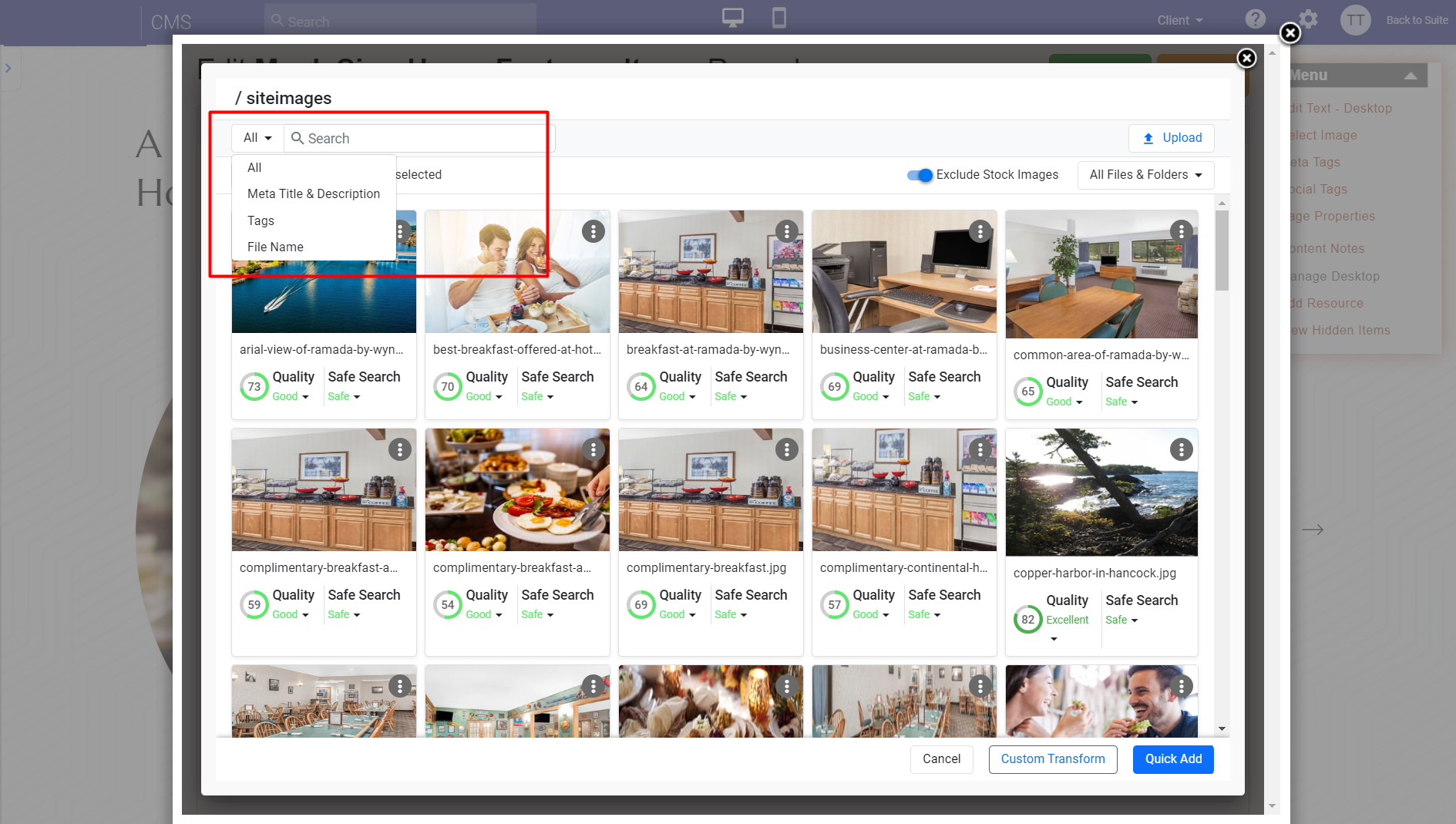Open options menu for complimentary-continental image

(x=980, y=449)
